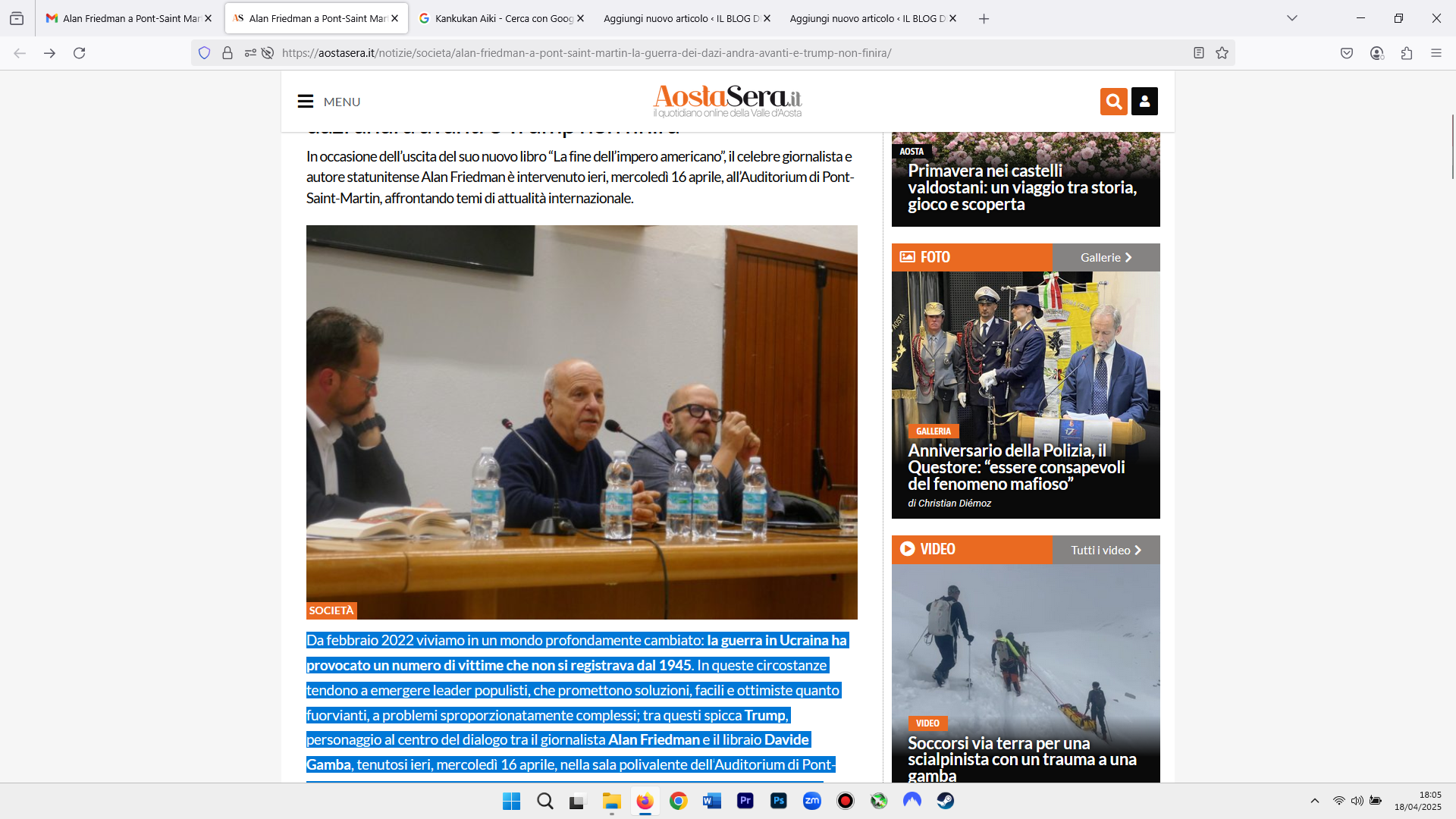Open the volume control in tray
This screenshot has height=819, width=1456.
point(1357,801)
